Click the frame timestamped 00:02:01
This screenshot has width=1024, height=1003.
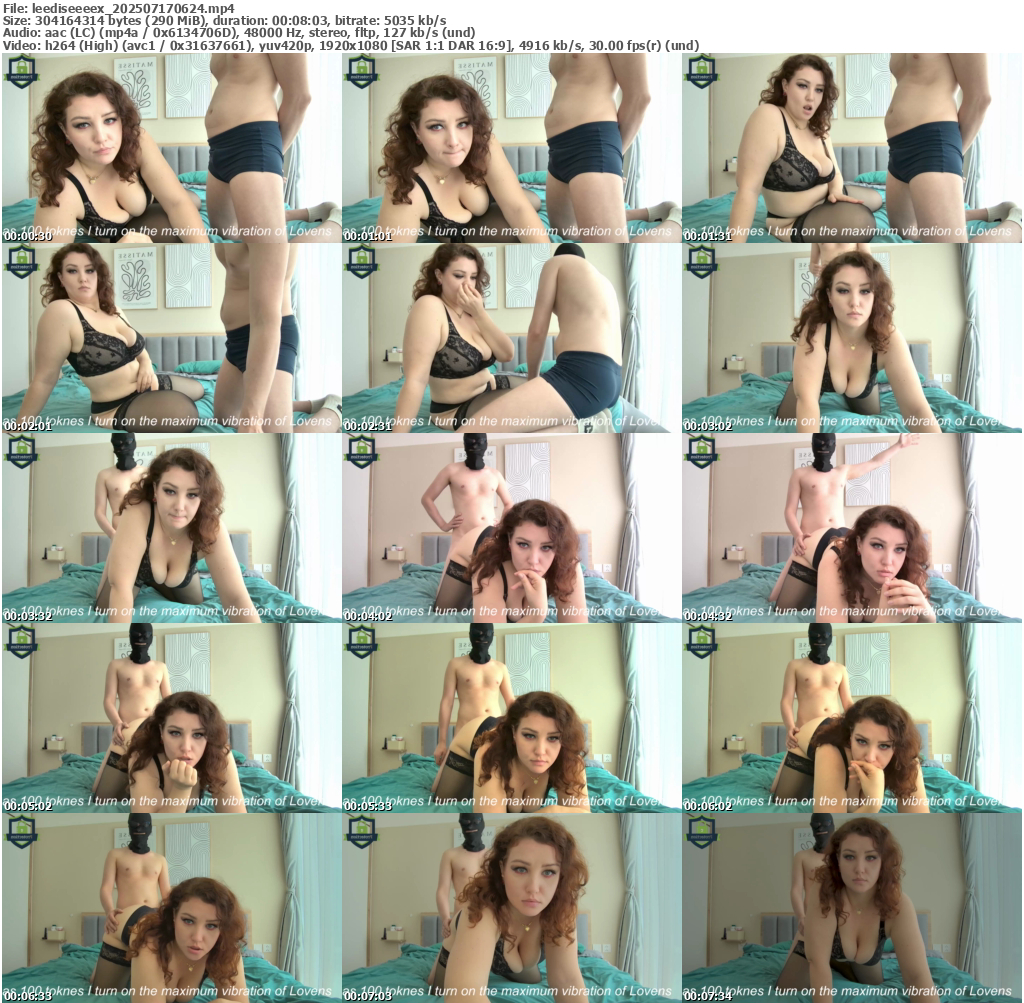(171, 337)
